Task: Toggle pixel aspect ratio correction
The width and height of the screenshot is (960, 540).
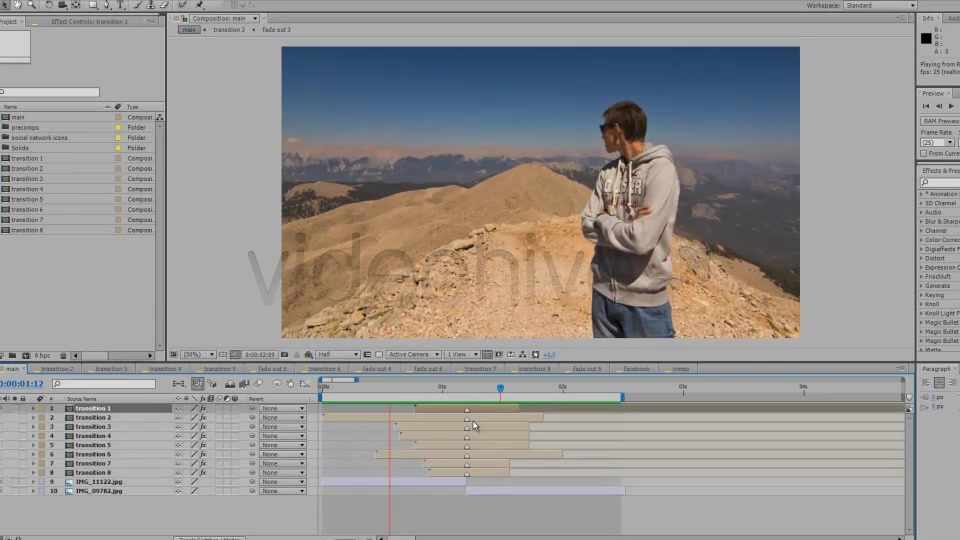Action: pyautogui.click(x=487, y=354)
